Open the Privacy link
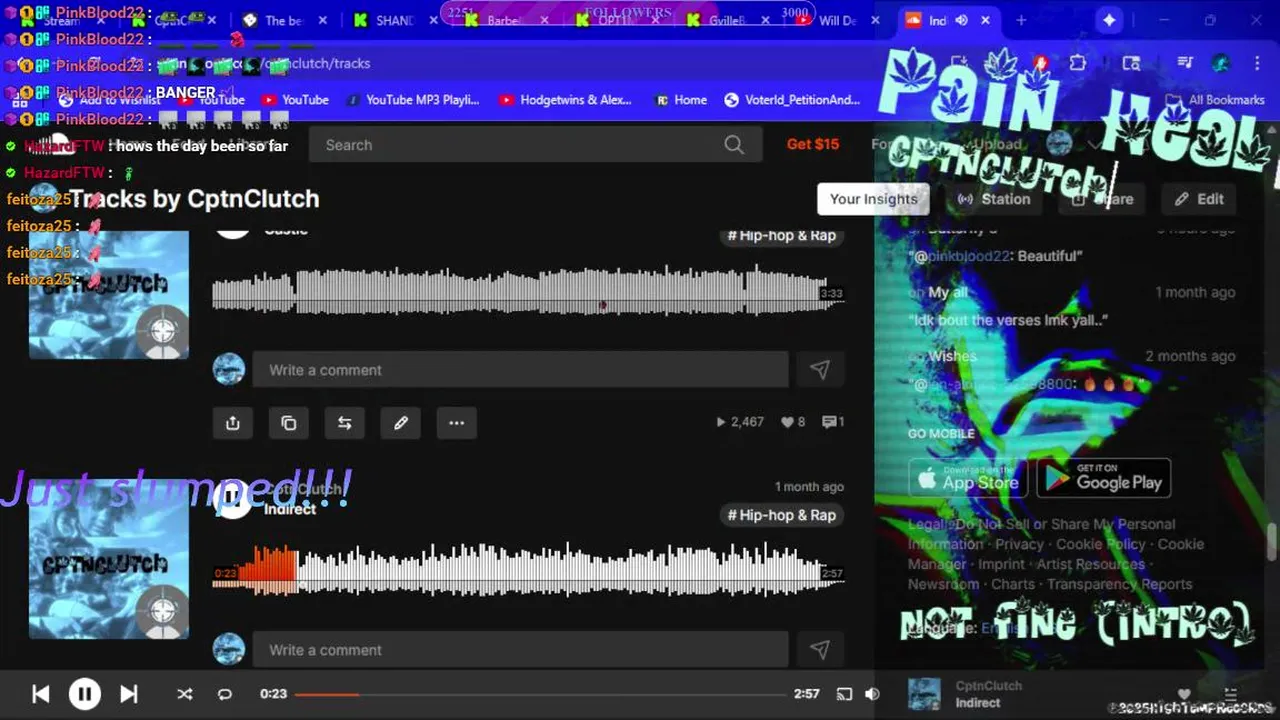The height and width of the screenshot is (720, 1280). point(1019,544)
